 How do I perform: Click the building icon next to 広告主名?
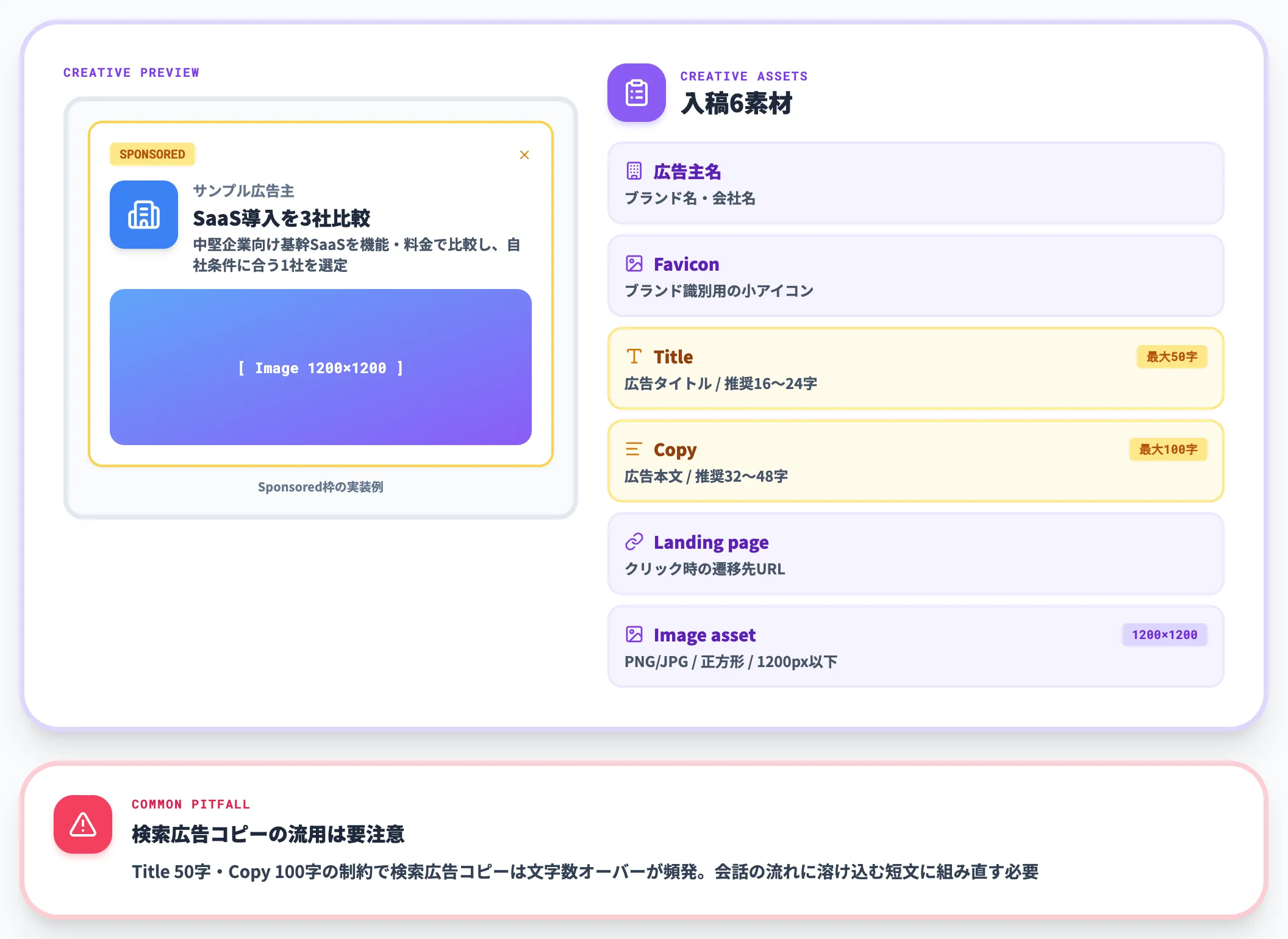click(x=634, y=171)
